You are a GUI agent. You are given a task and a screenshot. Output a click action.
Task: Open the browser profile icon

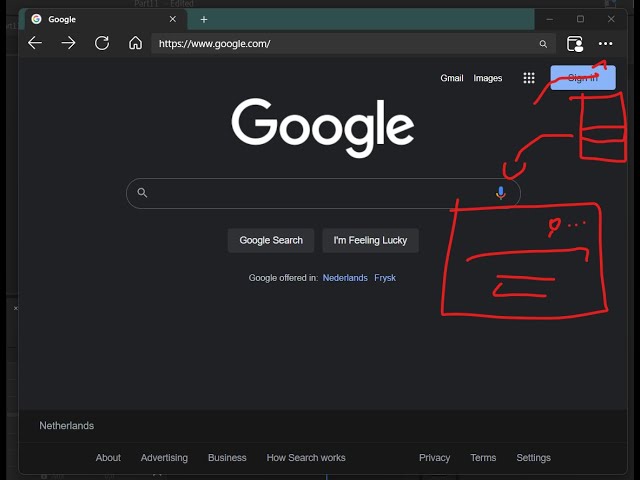coord(575,44)
